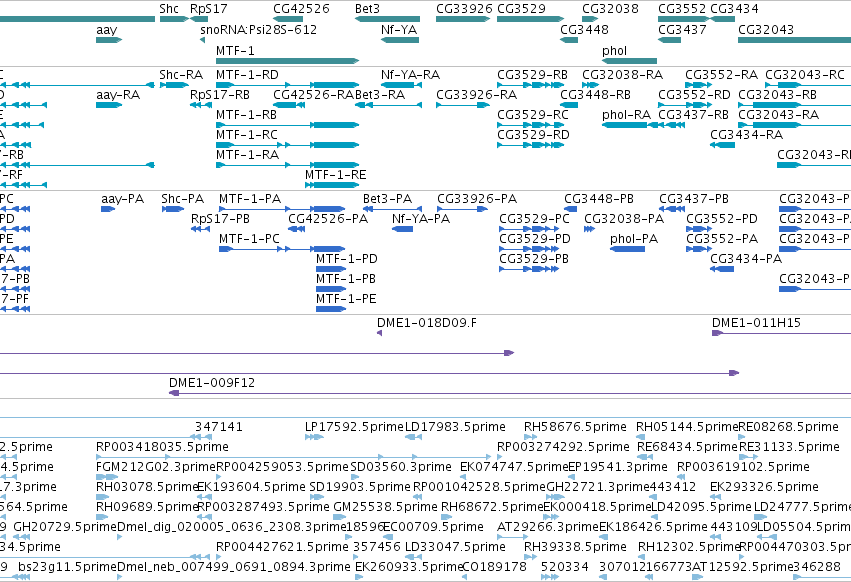Select the CG33926-PA protein label
Viewport: 851px width, 582px height.
(x=477, y=199)
